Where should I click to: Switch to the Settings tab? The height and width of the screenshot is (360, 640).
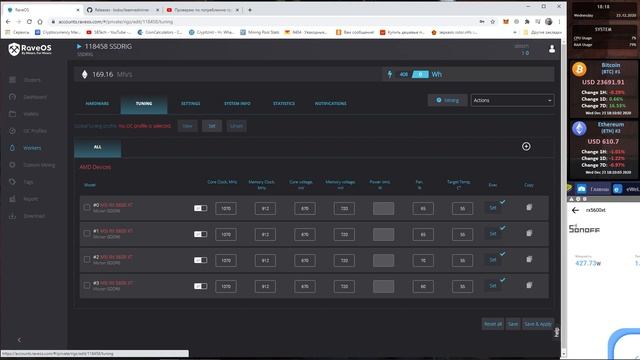[x=191, y=104]
